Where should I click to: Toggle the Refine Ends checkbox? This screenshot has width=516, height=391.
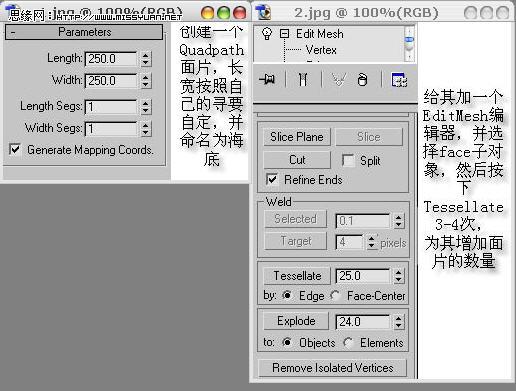coord(272,179)
